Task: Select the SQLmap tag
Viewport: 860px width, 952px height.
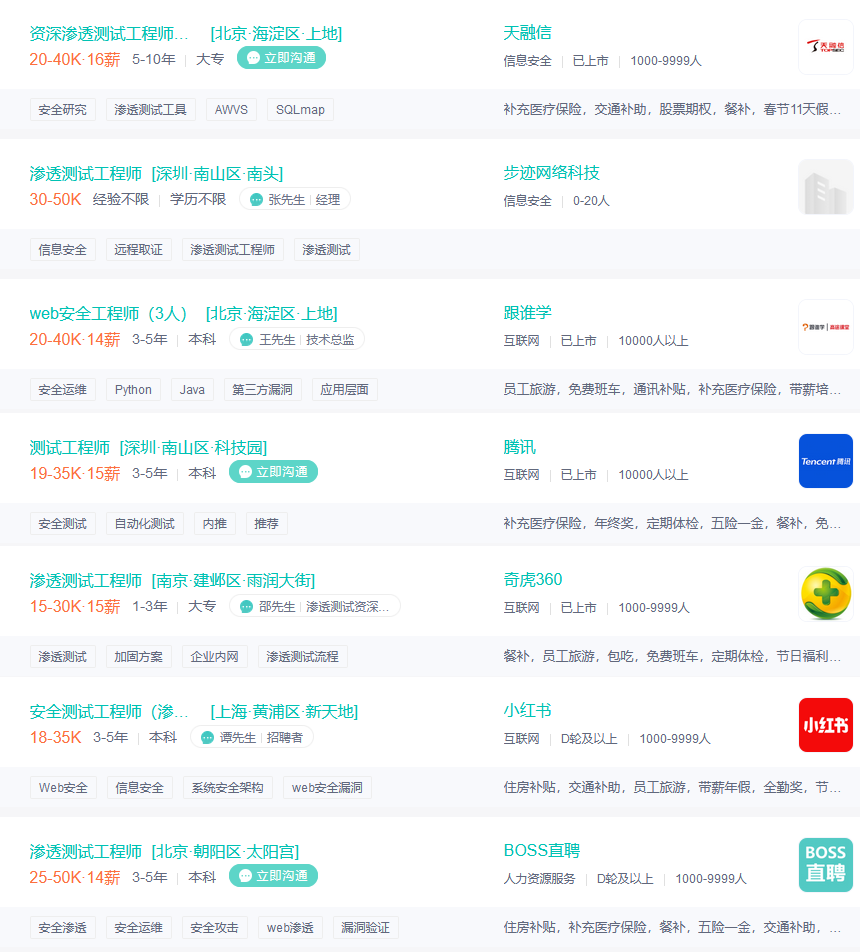Action: coord(300,110)
